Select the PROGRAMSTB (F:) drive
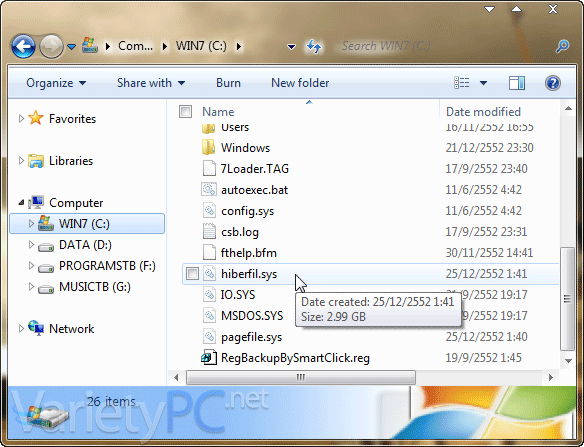 coord(107,266)
